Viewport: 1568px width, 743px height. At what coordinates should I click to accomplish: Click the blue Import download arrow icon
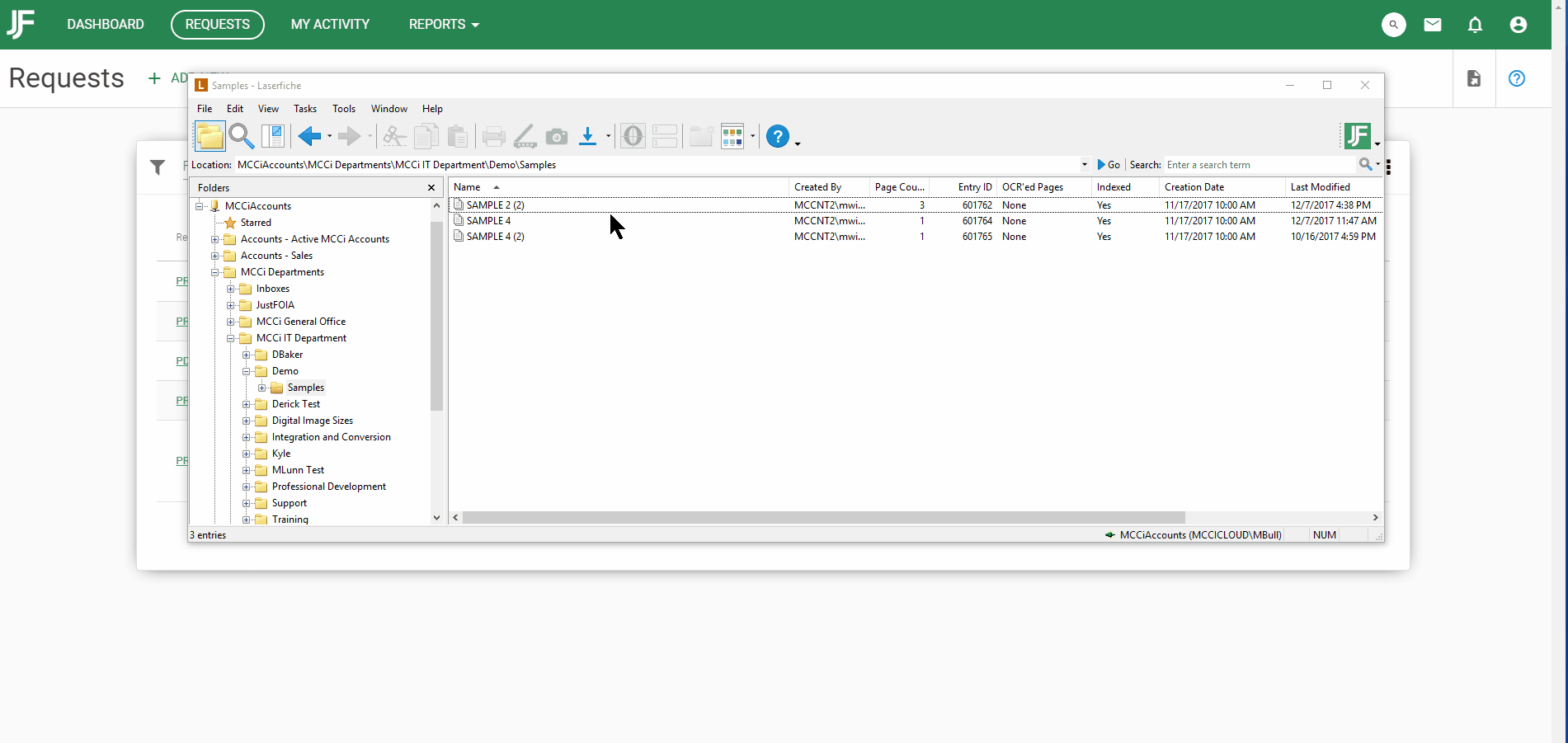[x=587, y=136]
